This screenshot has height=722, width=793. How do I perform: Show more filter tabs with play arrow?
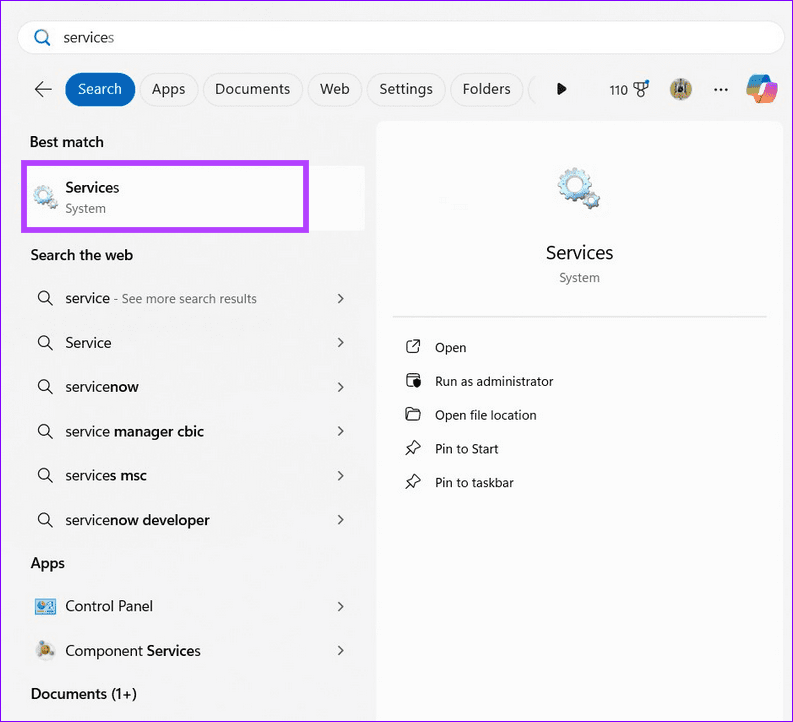[561, 89]
